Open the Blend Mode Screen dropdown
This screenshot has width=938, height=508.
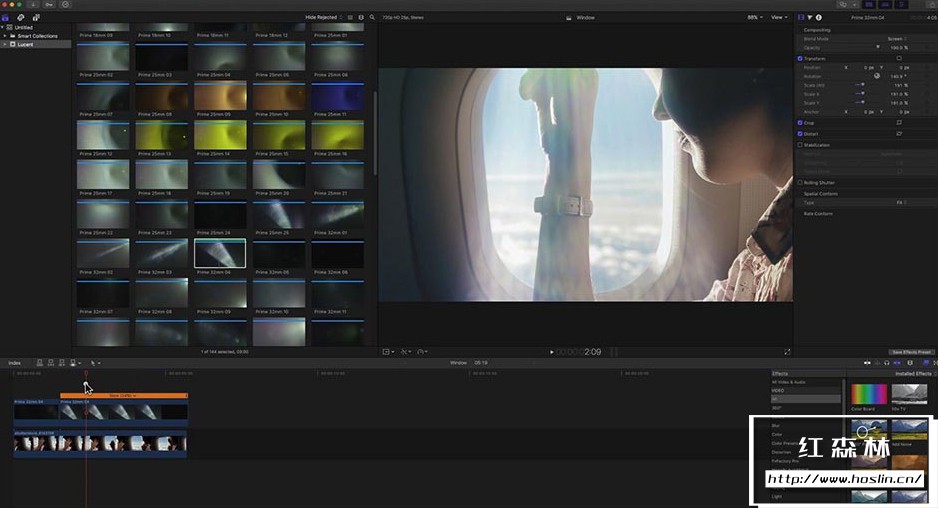897,39
